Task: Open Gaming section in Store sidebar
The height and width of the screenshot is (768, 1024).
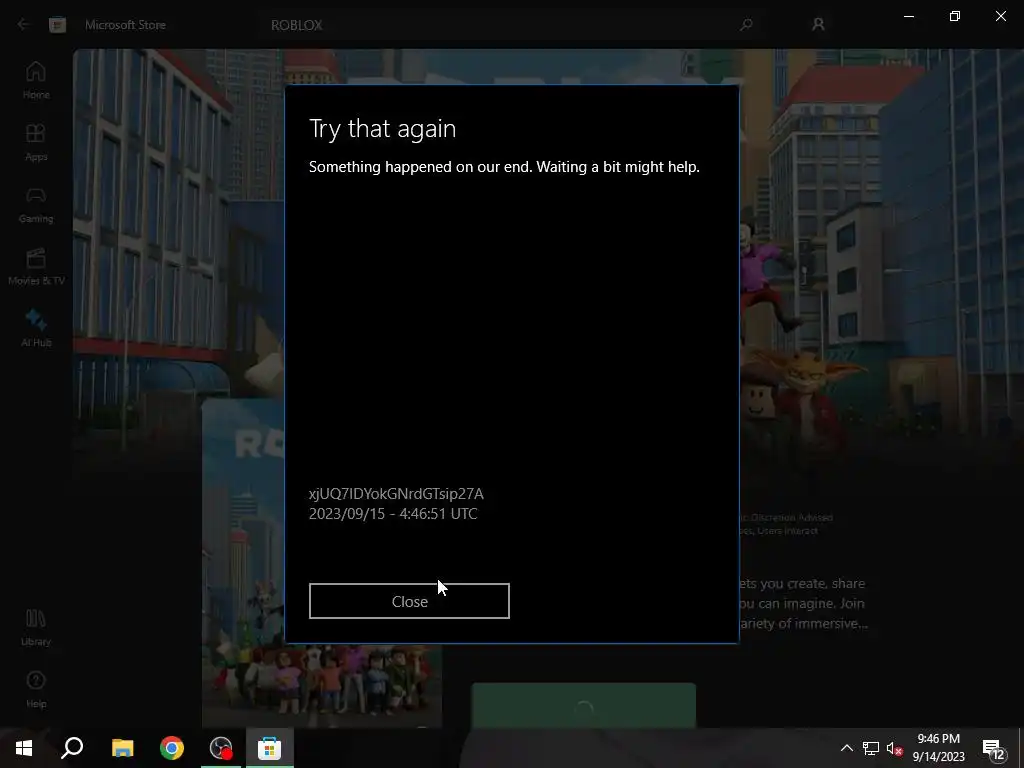Action: [x=36, y=205]
